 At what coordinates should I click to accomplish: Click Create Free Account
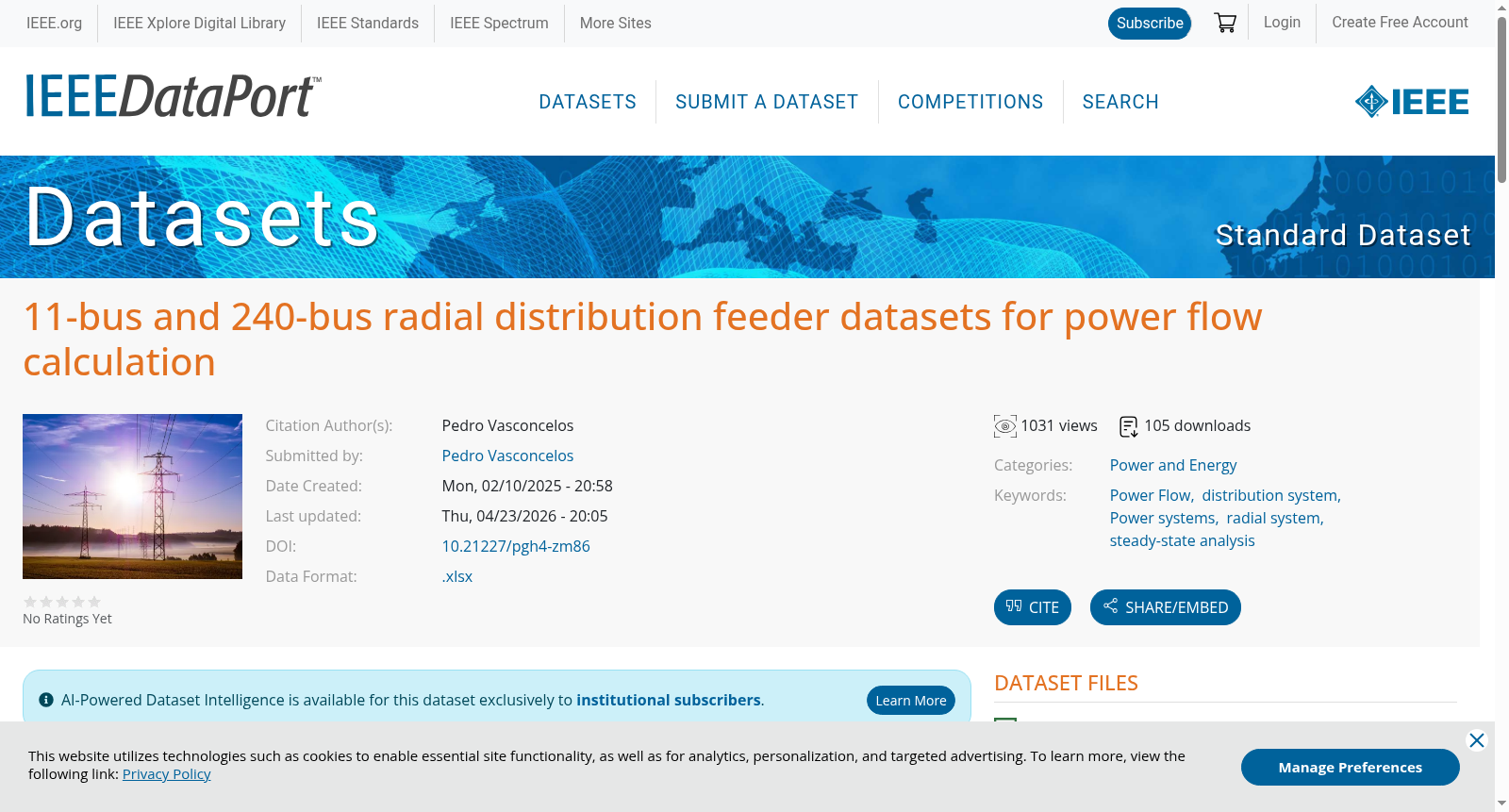(1400, 22)
